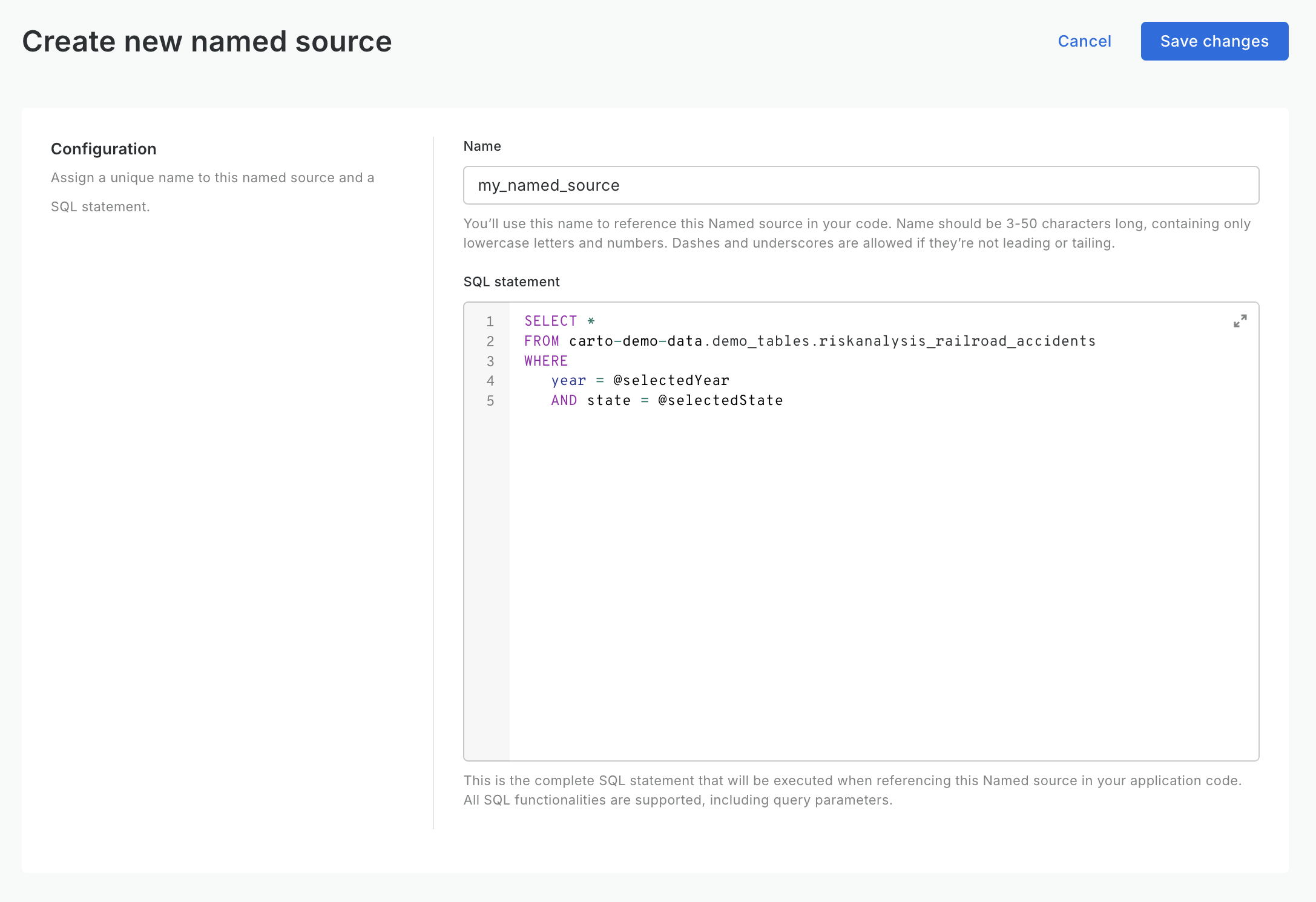The image size is (1316, 902).
Task: Place cursor on SELECT keyword
Action: [x=550, y=321]
